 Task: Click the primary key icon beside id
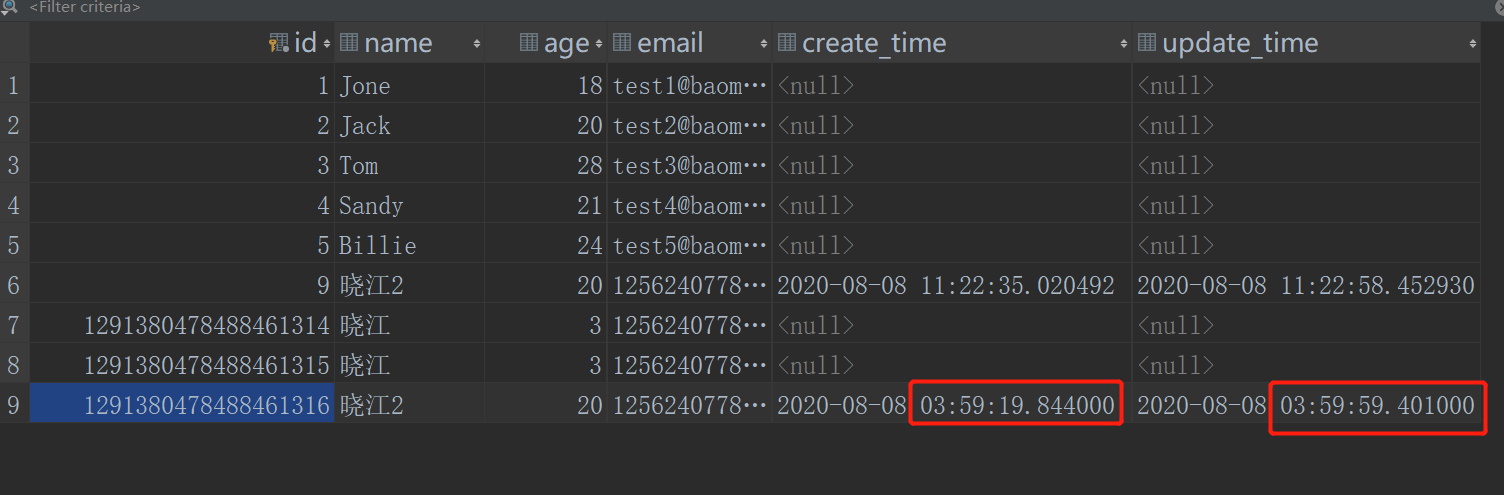click(279, 43)
